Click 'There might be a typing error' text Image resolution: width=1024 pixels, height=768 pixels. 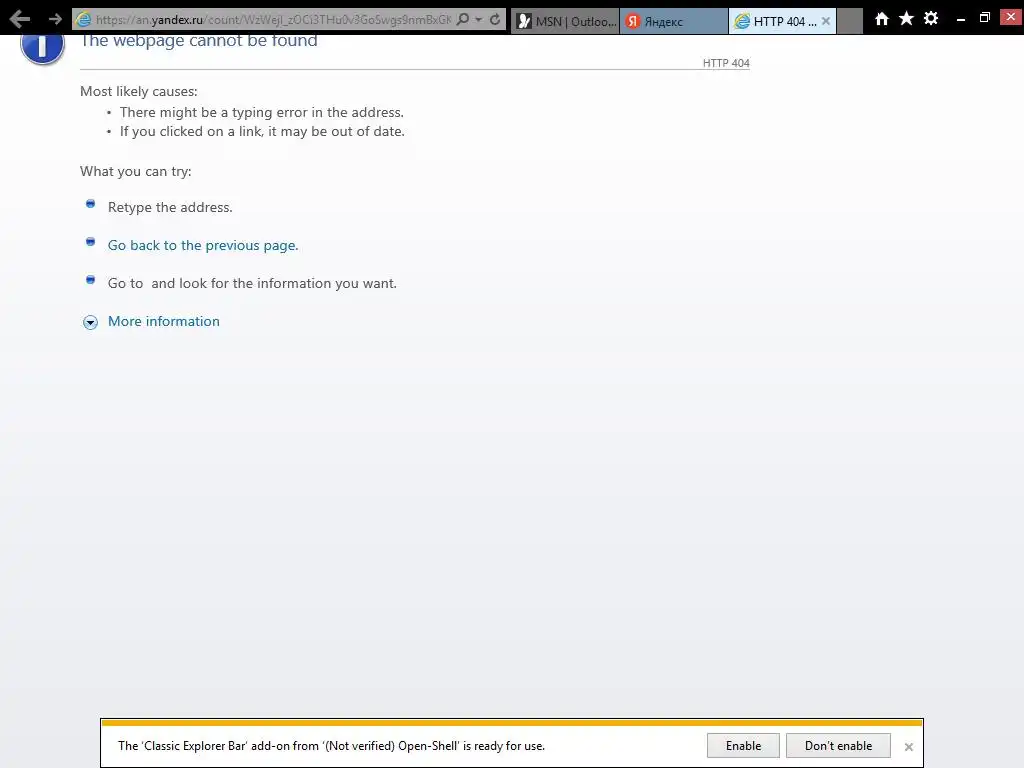click(262, 112)
